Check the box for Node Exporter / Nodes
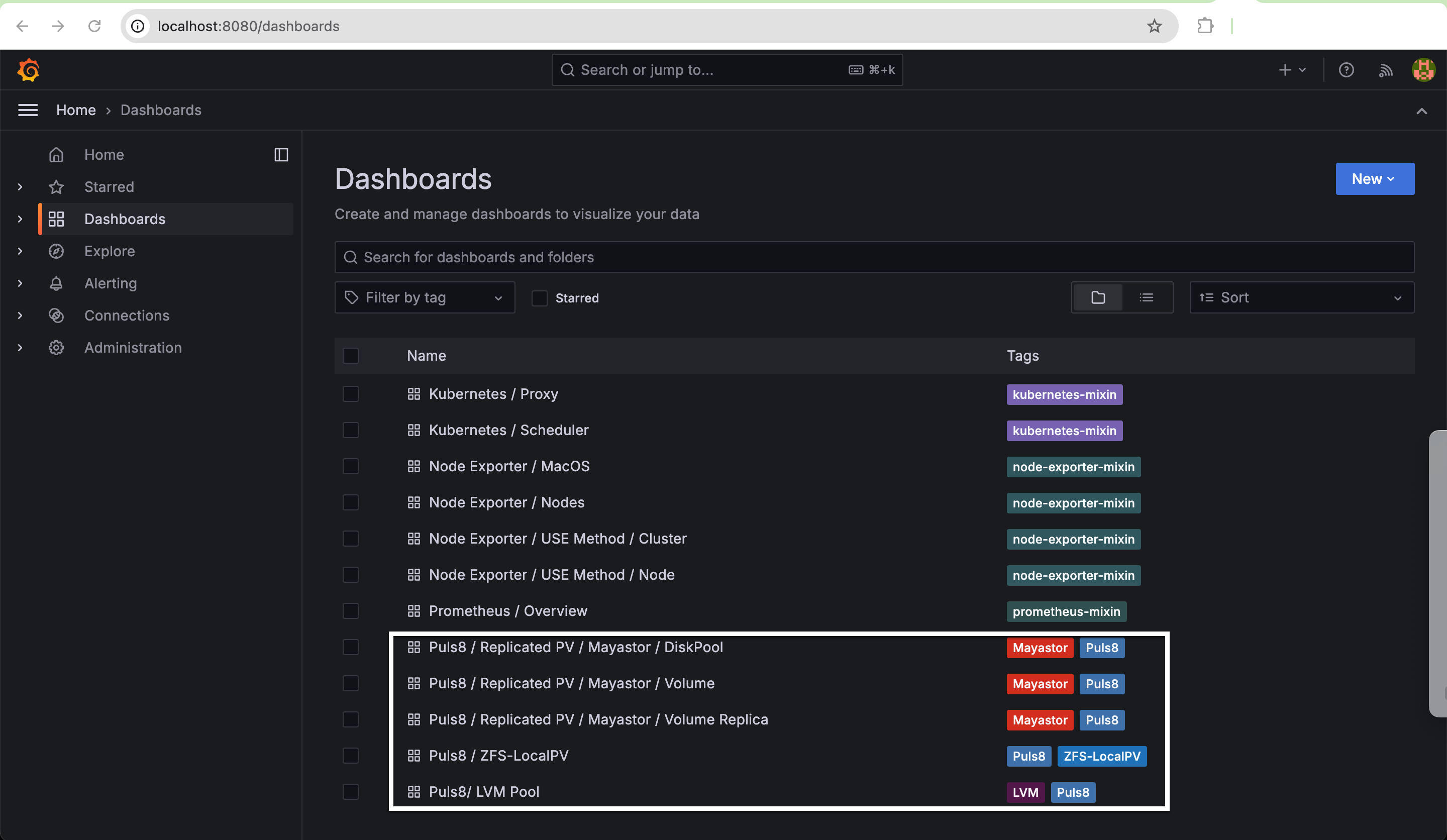The width and height of the screenshot is (1447, 840). click(x=351, y=502)
